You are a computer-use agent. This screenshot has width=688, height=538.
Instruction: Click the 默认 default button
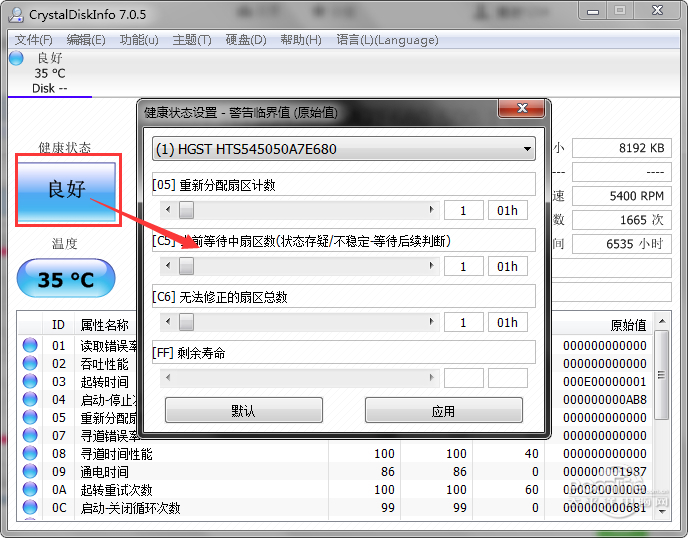(x=244, y=410)
